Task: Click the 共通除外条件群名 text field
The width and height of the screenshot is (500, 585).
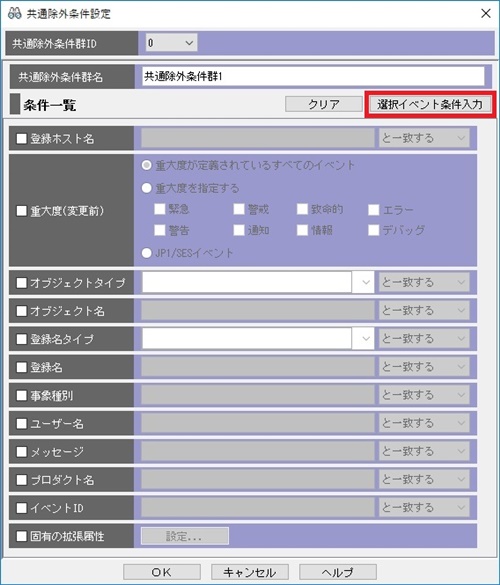Action: click(313, 76)
